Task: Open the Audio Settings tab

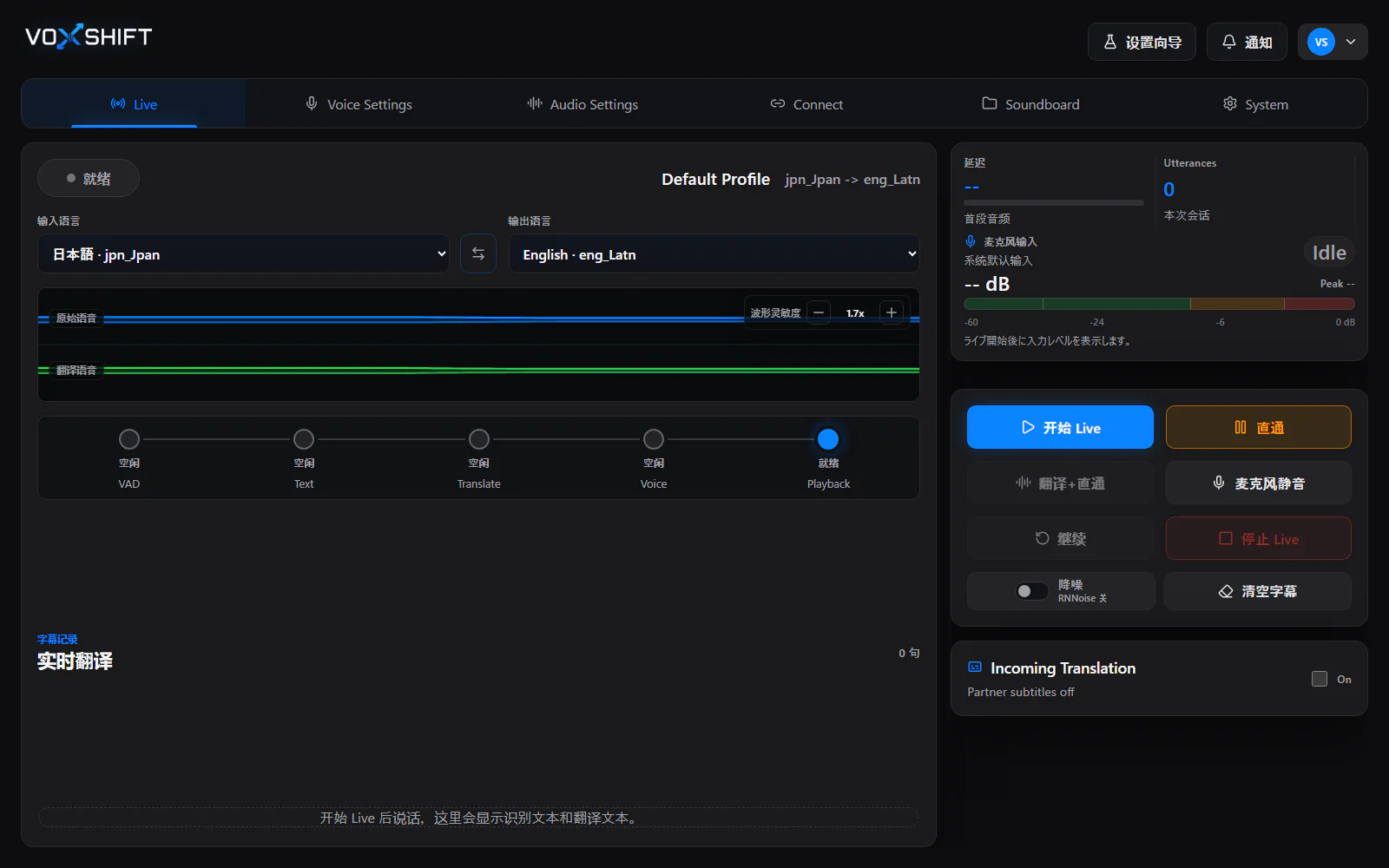Action: coord(583,104)
